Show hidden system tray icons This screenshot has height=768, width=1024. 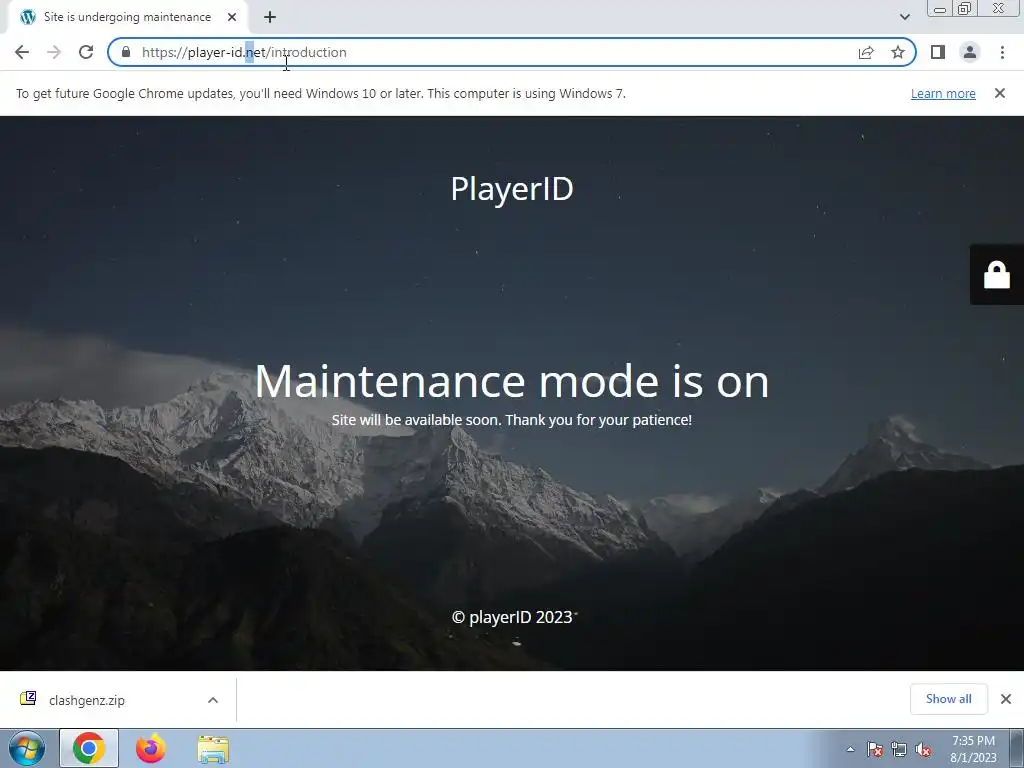[x=850, y=749]
